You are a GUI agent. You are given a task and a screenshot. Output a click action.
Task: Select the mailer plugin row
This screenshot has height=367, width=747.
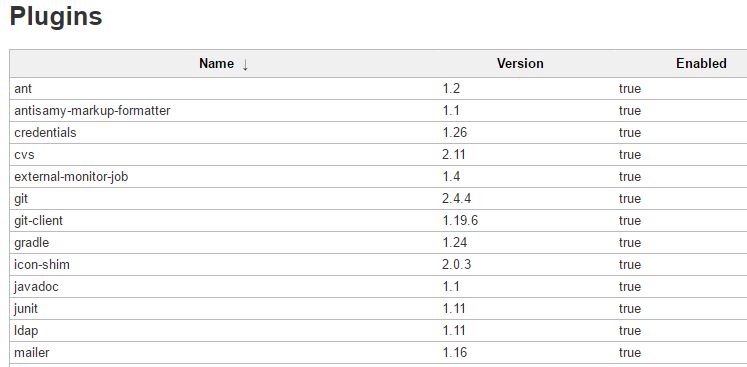click(x=378, y=353)
